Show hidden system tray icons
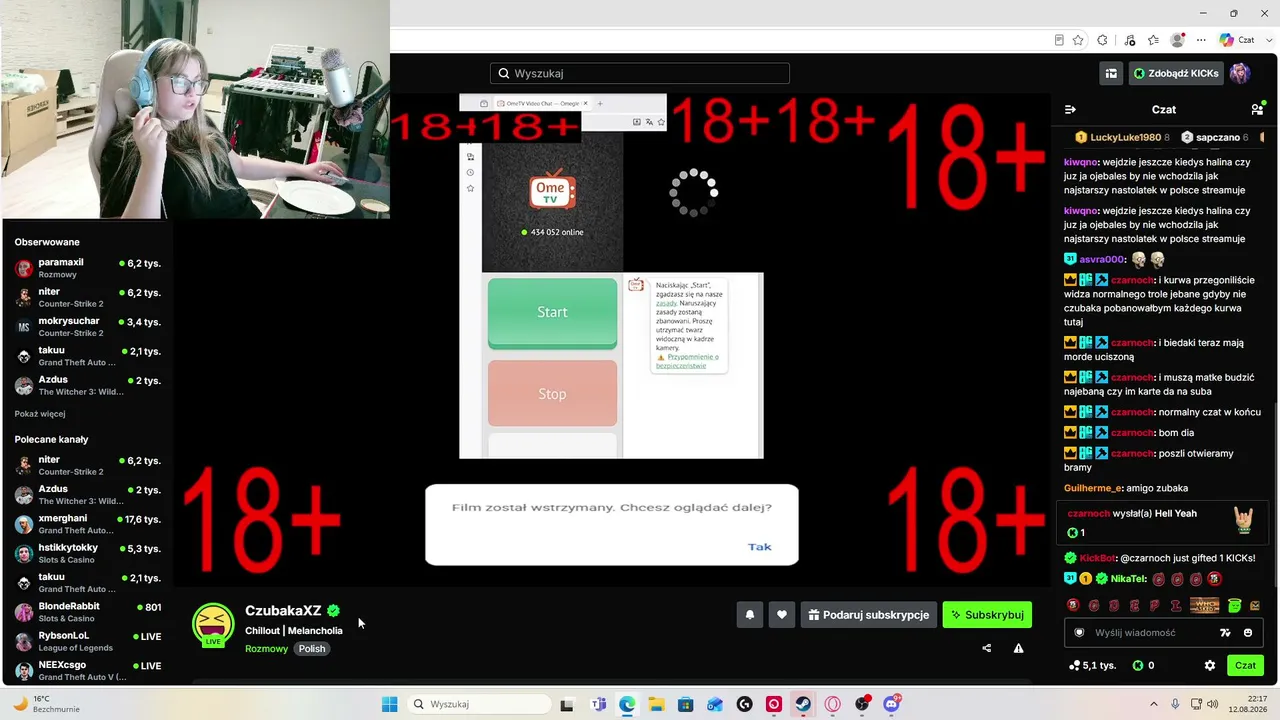 point(1153,704)
